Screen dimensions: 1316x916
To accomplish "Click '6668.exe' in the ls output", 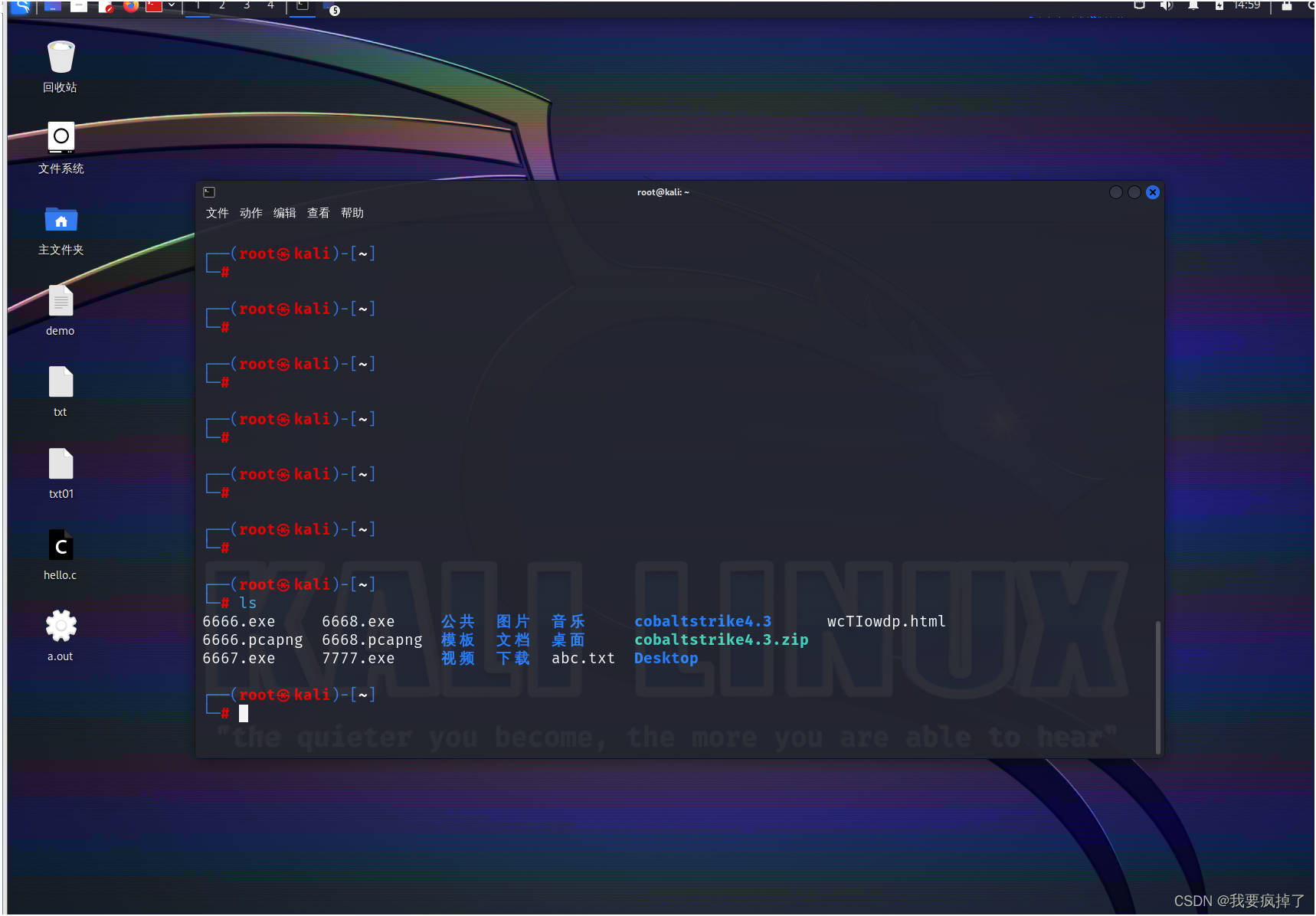I will coord(358,621).
